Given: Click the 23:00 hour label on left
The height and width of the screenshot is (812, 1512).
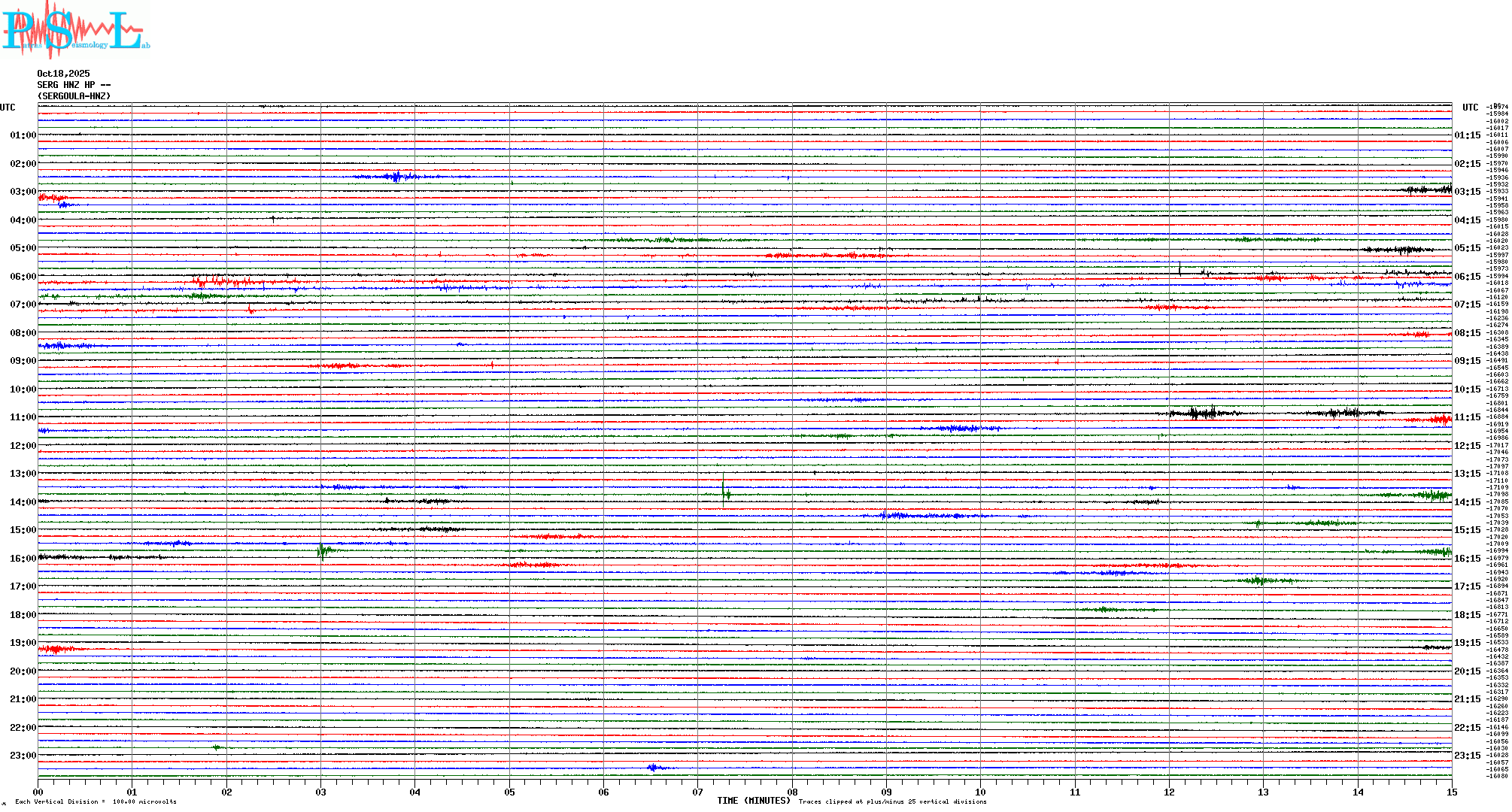Looking at the screenshot, I should point(23,756).
